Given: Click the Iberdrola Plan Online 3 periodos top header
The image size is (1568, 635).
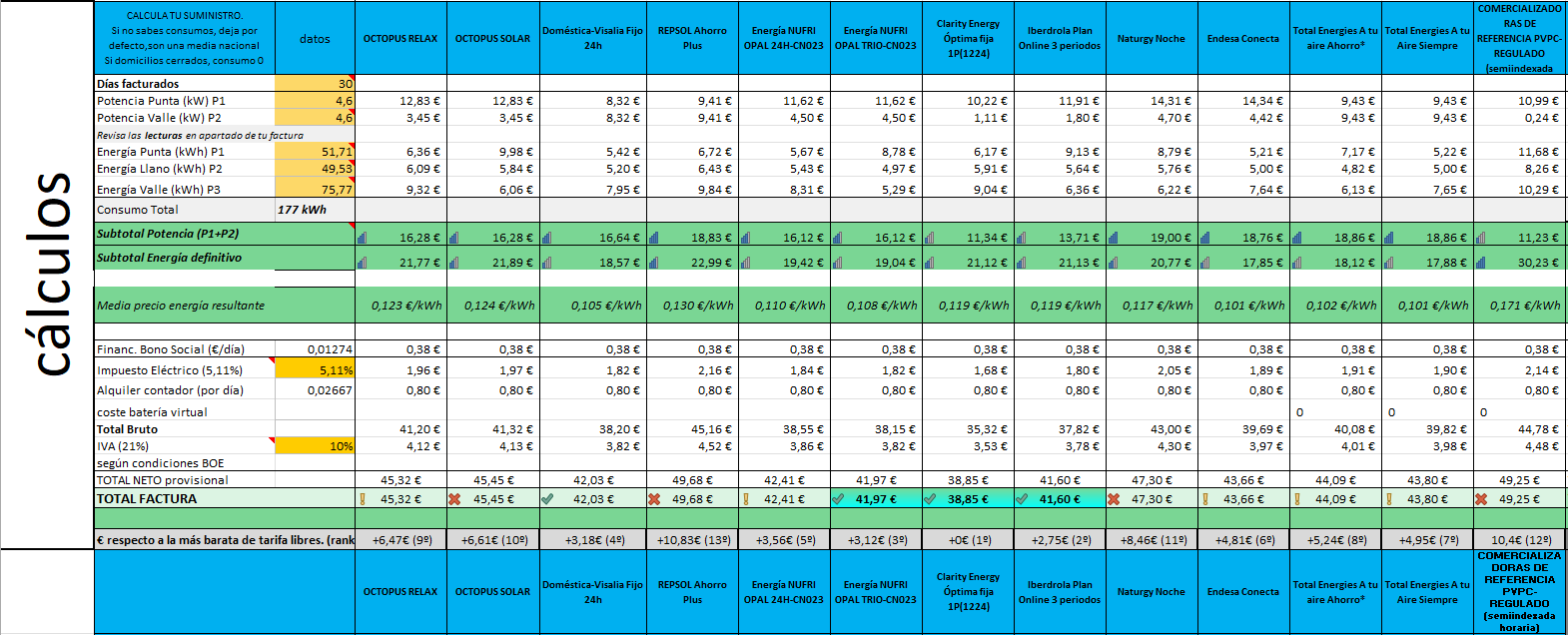Looking at the screenshot, I should (1060, 38).
